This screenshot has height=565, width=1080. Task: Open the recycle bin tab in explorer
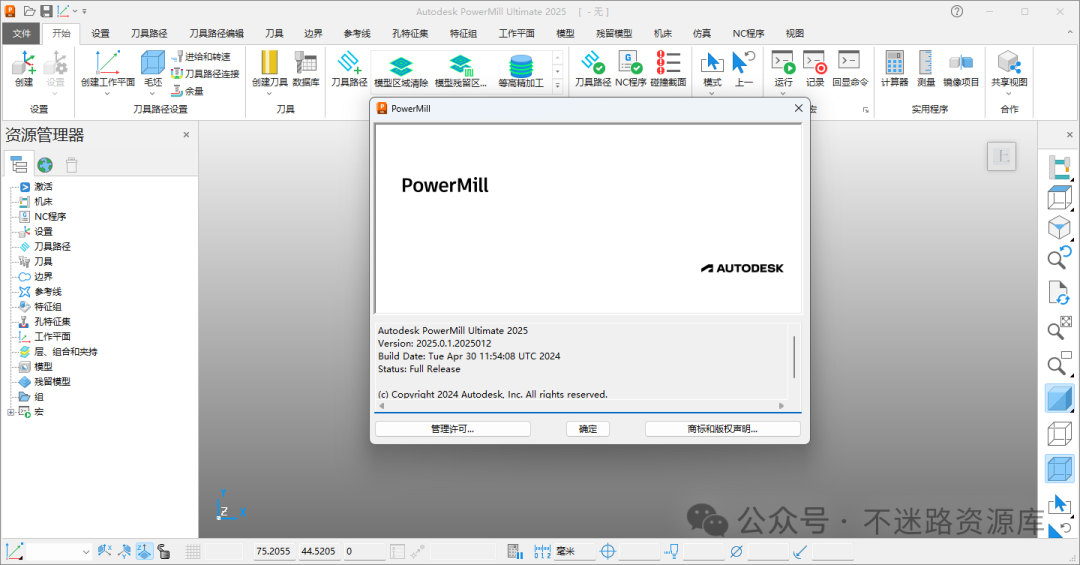pos(72,165)
